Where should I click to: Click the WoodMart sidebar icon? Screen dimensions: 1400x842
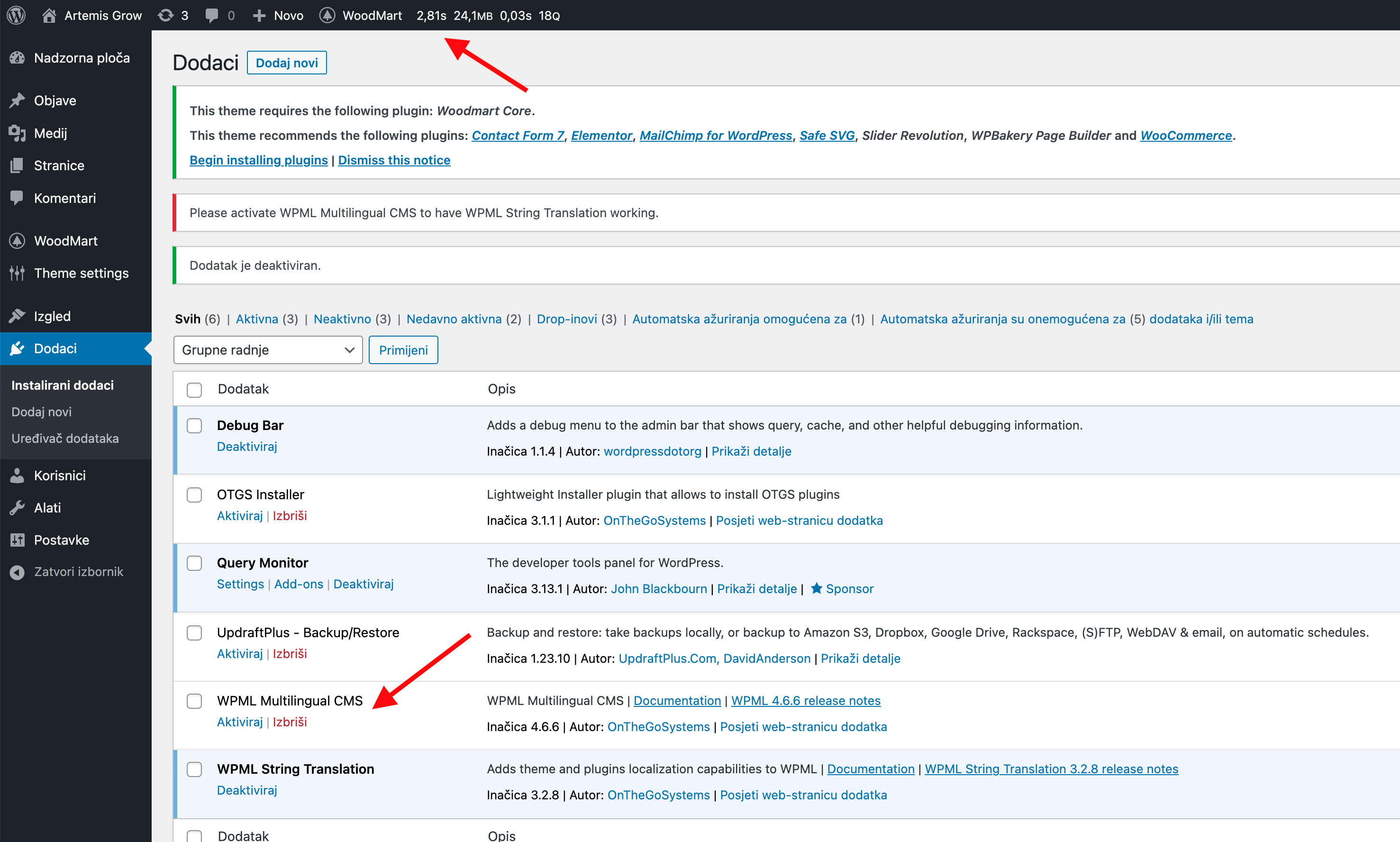(18, 240)
